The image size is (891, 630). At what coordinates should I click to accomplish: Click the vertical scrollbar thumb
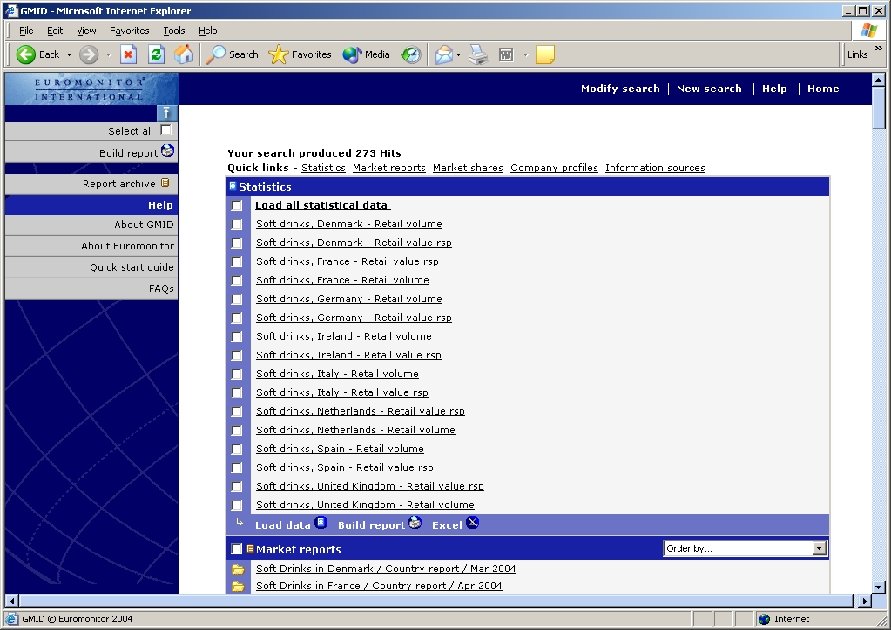click(x=878, y=108)
